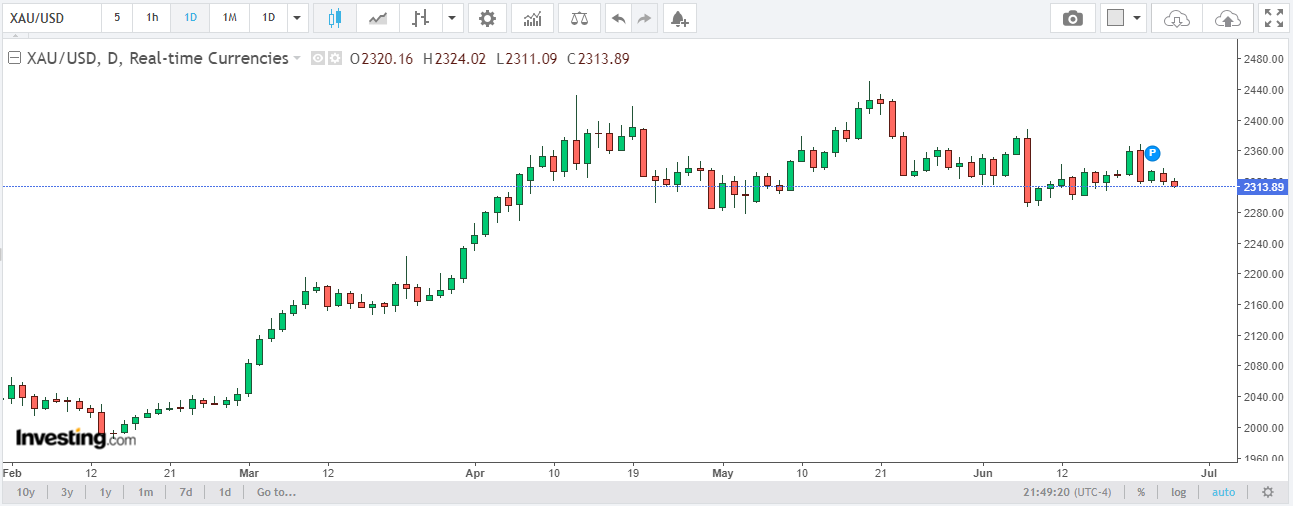Click the XAU/USD, D, Real-time Currencies title
This screenshot has width=1293, height=506.
tap(157, 58)
